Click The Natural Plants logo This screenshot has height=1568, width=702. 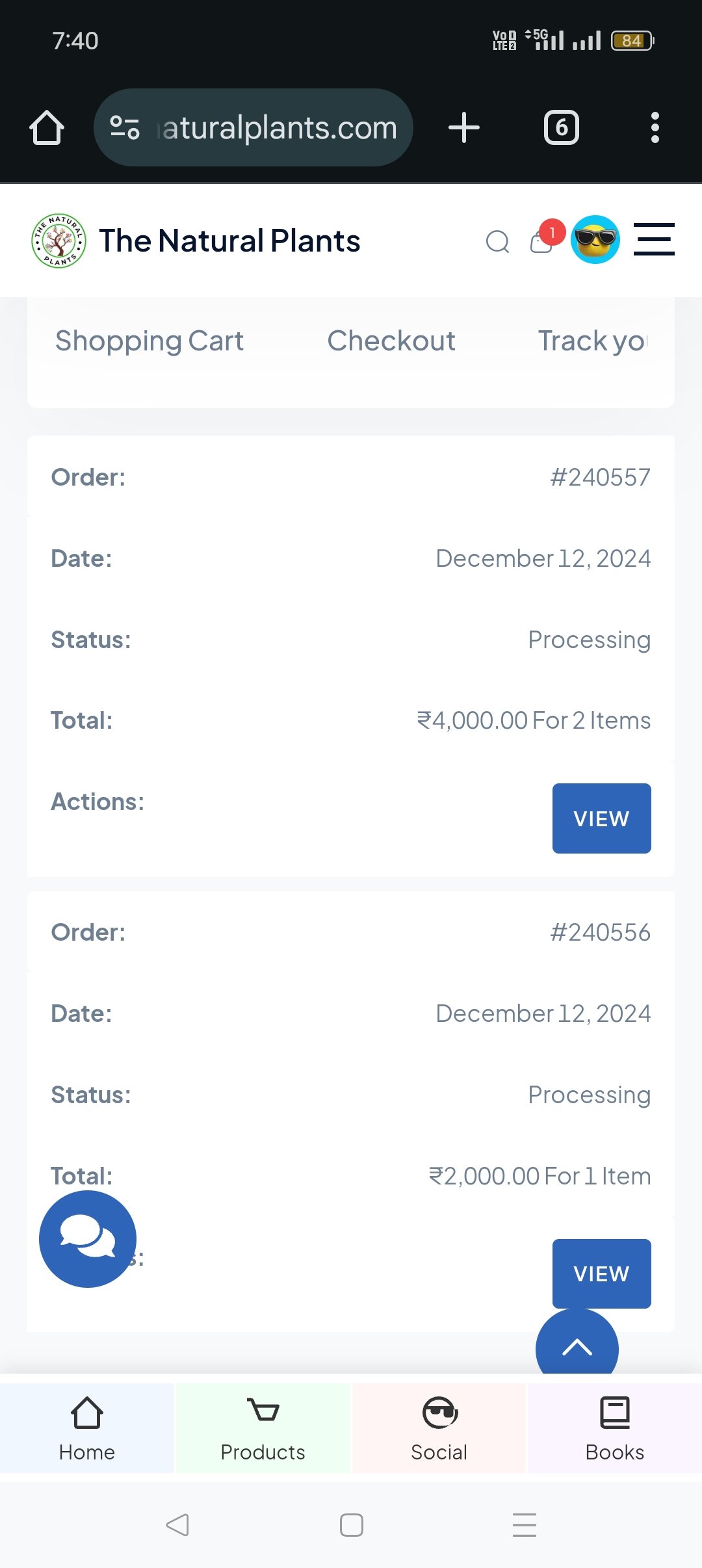[59, 241]
